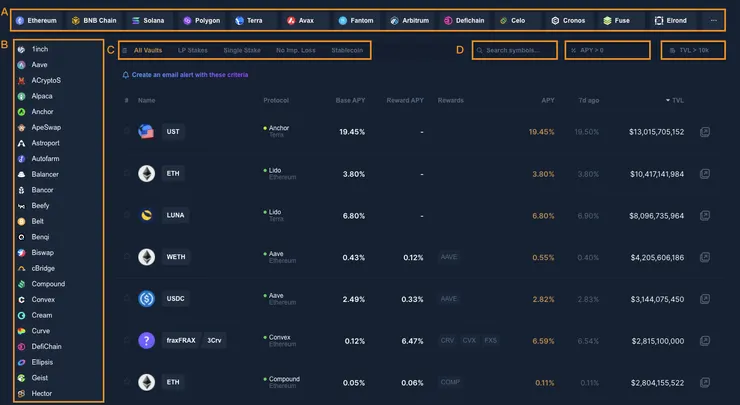This screenshot has width=740, height=405.
Task: Open external link for LUNA vault
Action: pos(705,216)
